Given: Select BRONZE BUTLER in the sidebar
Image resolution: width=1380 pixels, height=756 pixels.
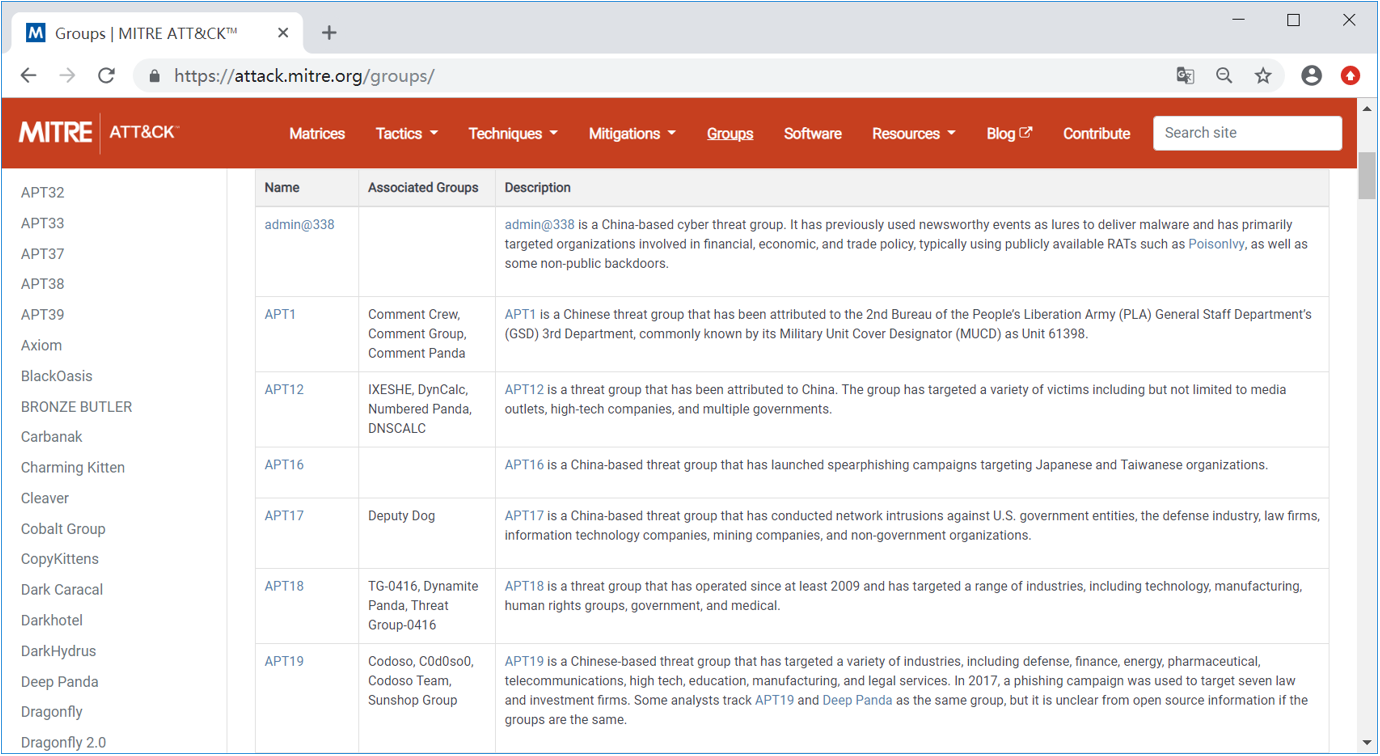Looking at the screenshot, I should coord(77,406).
